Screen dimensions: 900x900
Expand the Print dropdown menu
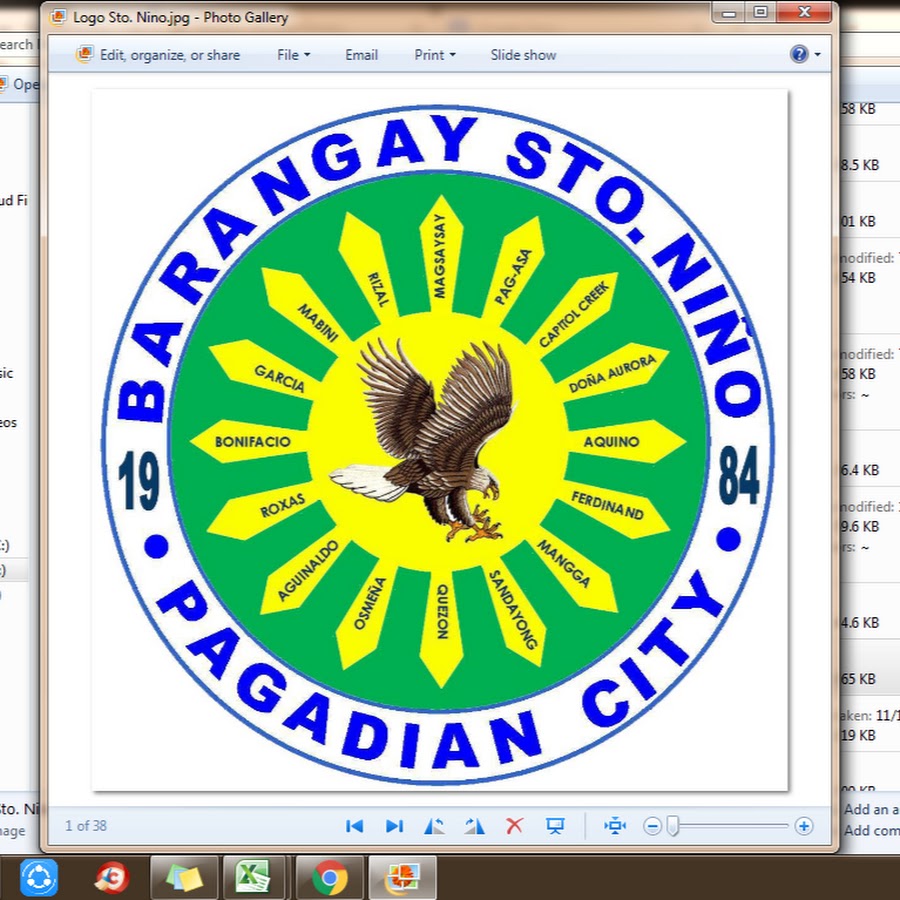[434, 55]
